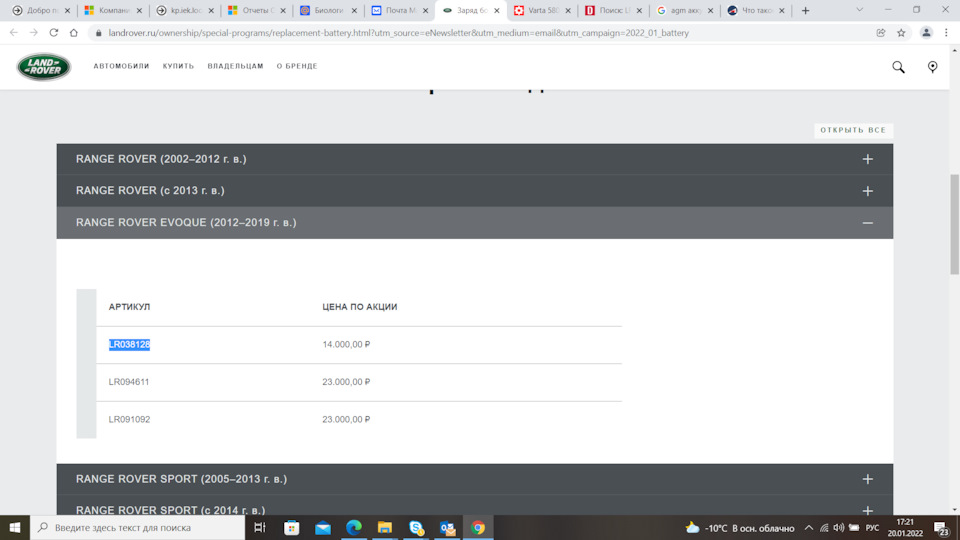960x540 pixels.
Task: Click the page vertical scrollbar thumb
Action: click(954, 224)
